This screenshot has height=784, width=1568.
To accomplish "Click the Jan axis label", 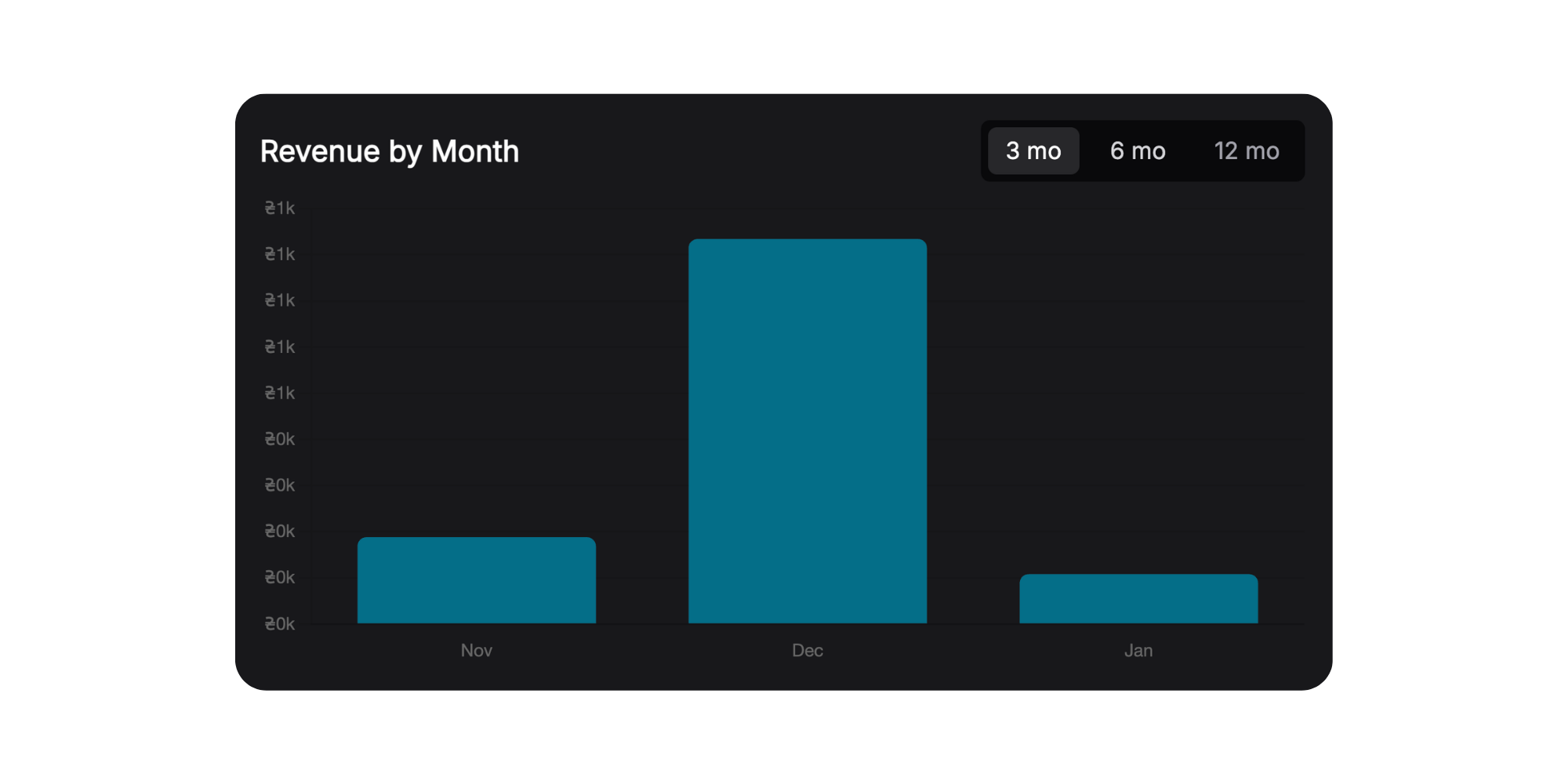I will [1138, 650].
